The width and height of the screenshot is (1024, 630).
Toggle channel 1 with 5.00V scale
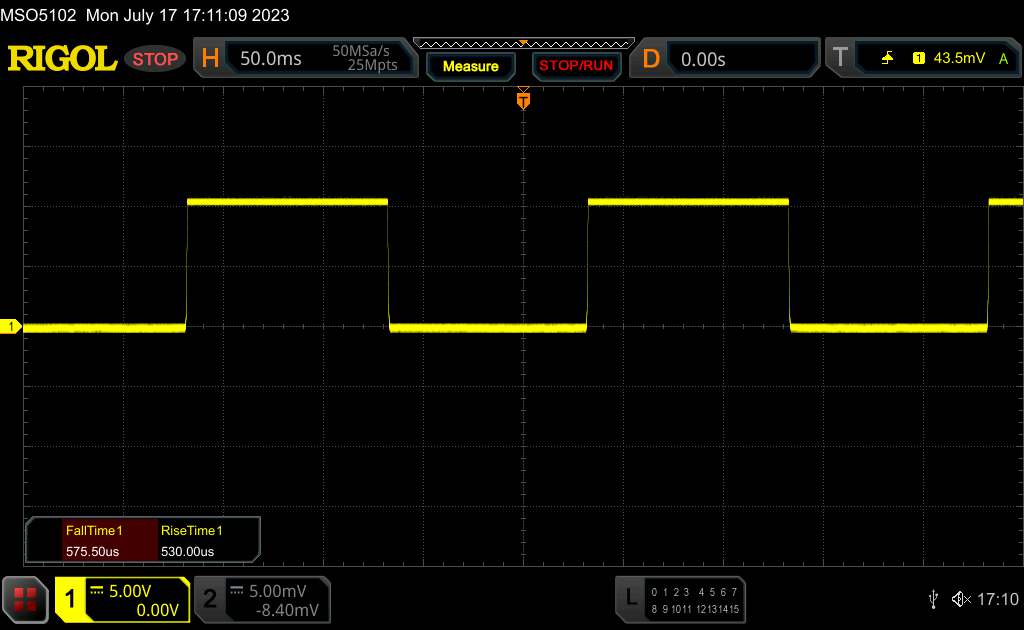[122, 599]
